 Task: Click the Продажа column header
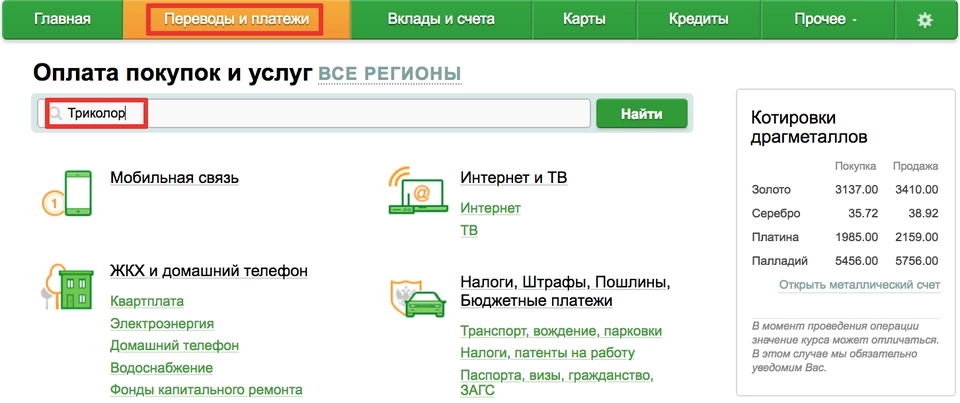(915, 167)
